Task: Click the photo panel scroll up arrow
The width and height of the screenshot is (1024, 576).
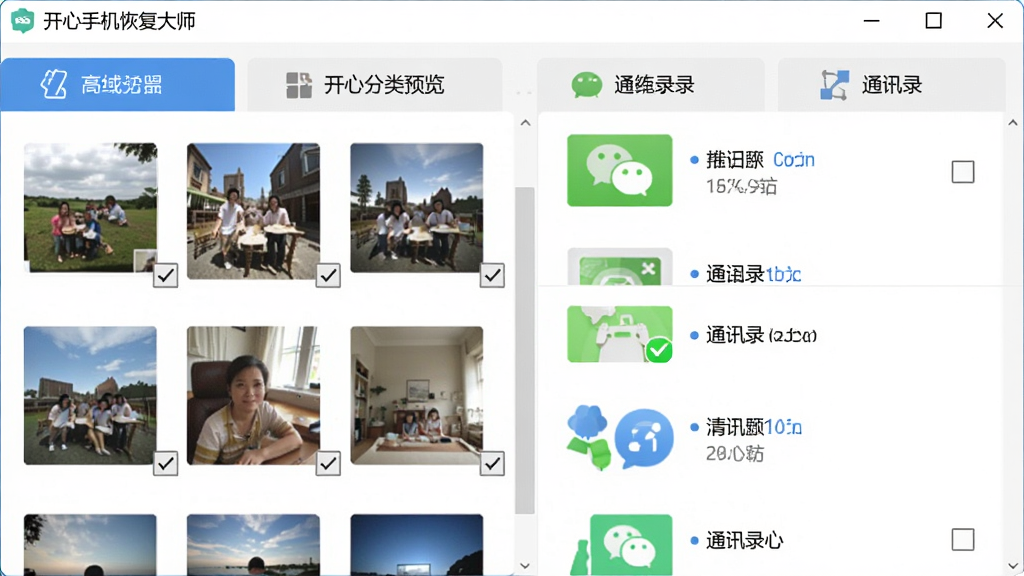Action: 526,123
